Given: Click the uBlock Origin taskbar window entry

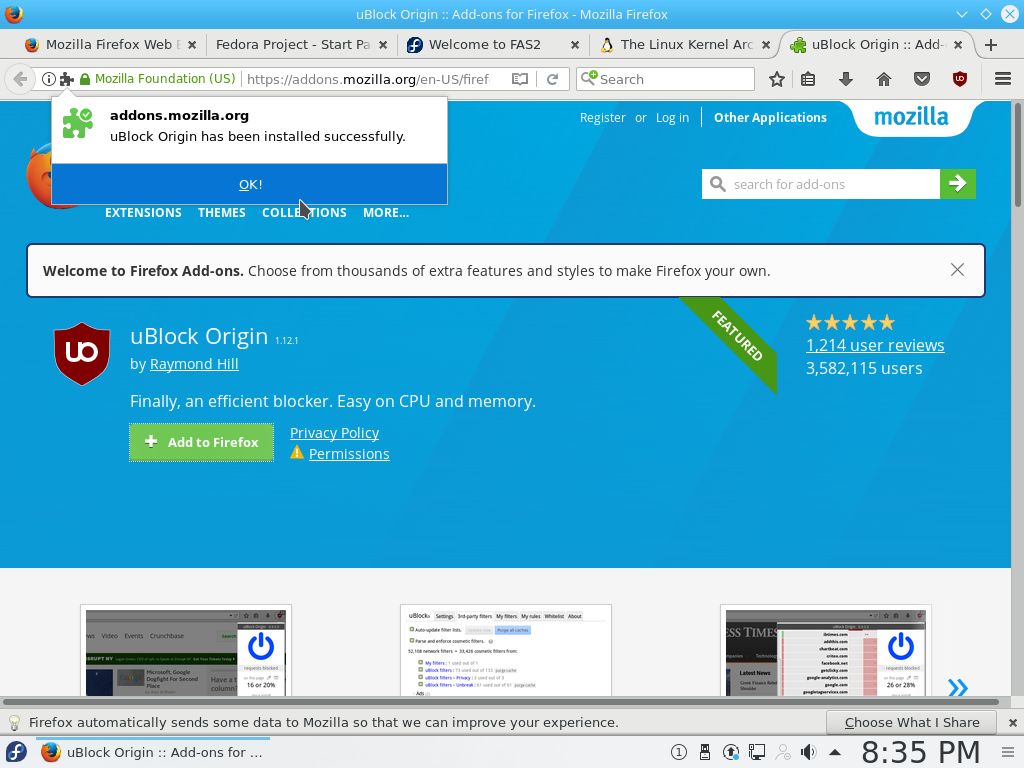Looking at the screenshot, I should point(152,752).
